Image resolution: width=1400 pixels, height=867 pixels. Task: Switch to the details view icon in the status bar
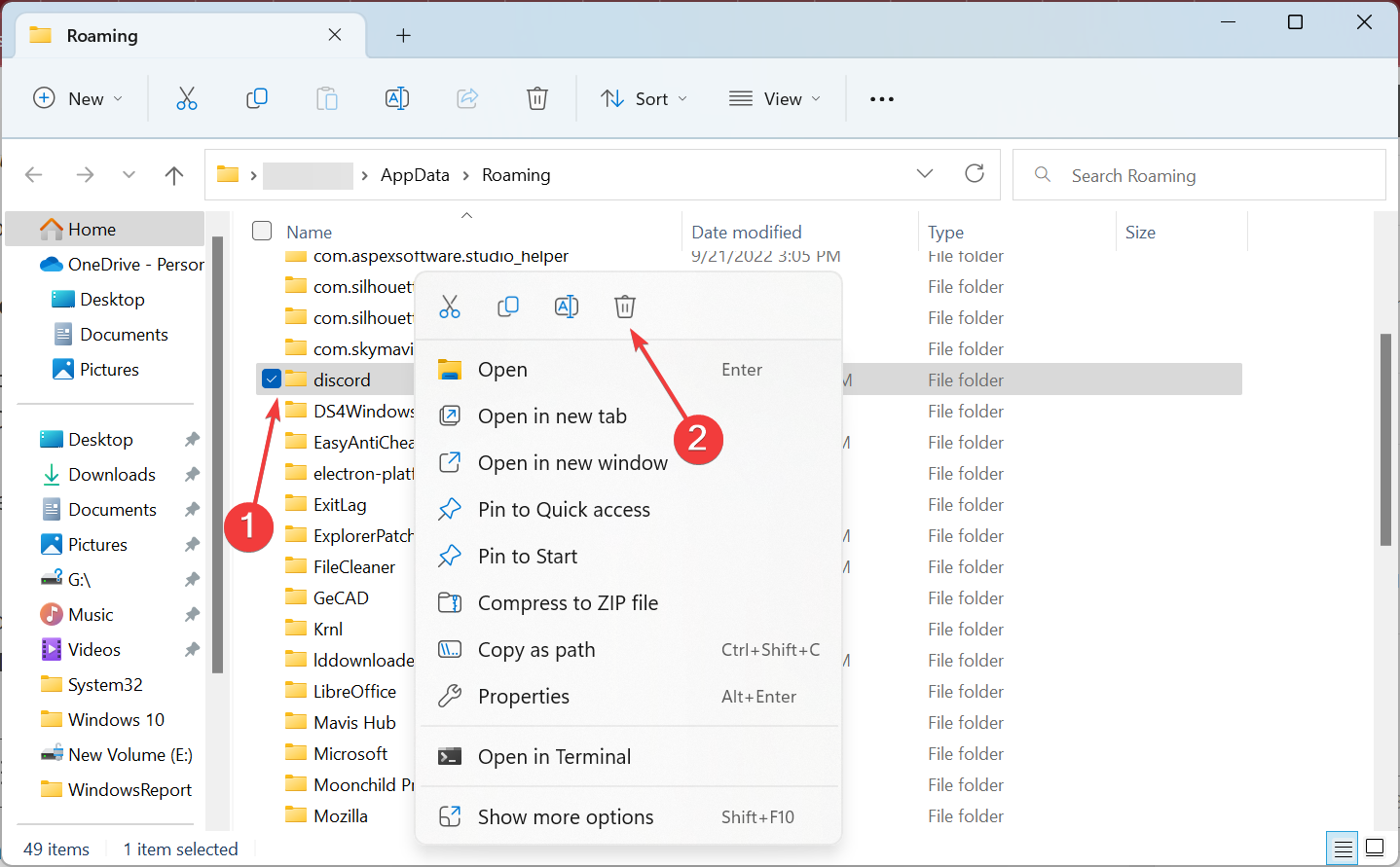click(x=1343, y=849)
